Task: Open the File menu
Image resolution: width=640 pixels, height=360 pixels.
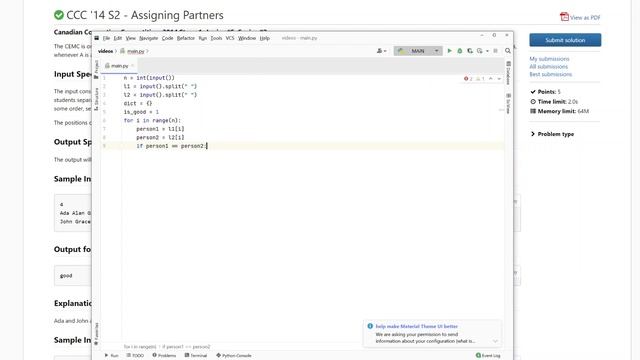Action: [x=107, y=38]
